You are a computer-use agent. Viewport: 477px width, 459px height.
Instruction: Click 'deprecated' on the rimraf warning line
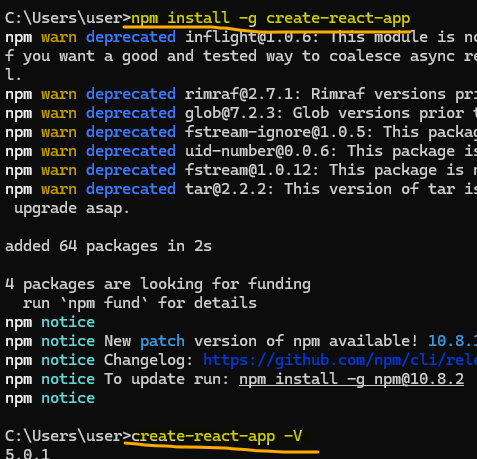tap(131, 94)
